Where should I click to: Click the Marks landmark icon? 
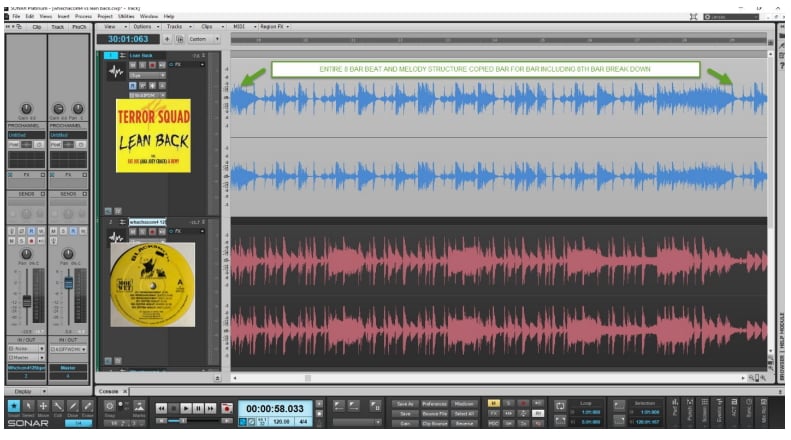139,406
